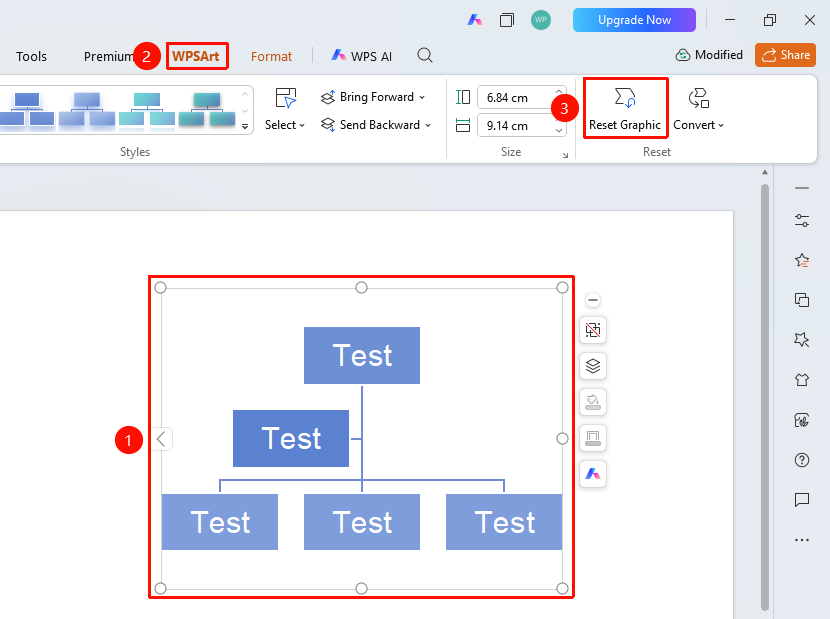Screen dimensions: 830x619
Task: Apply the dark teal style thumbnail
Action: point(207,110)
